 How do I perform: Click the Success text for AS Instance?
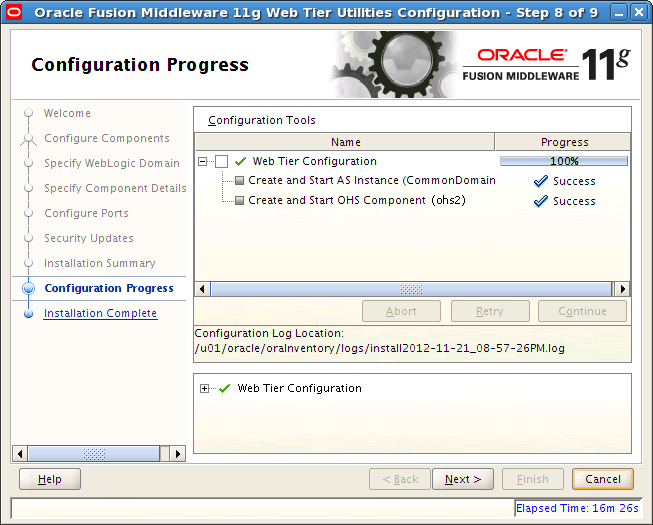574,182
